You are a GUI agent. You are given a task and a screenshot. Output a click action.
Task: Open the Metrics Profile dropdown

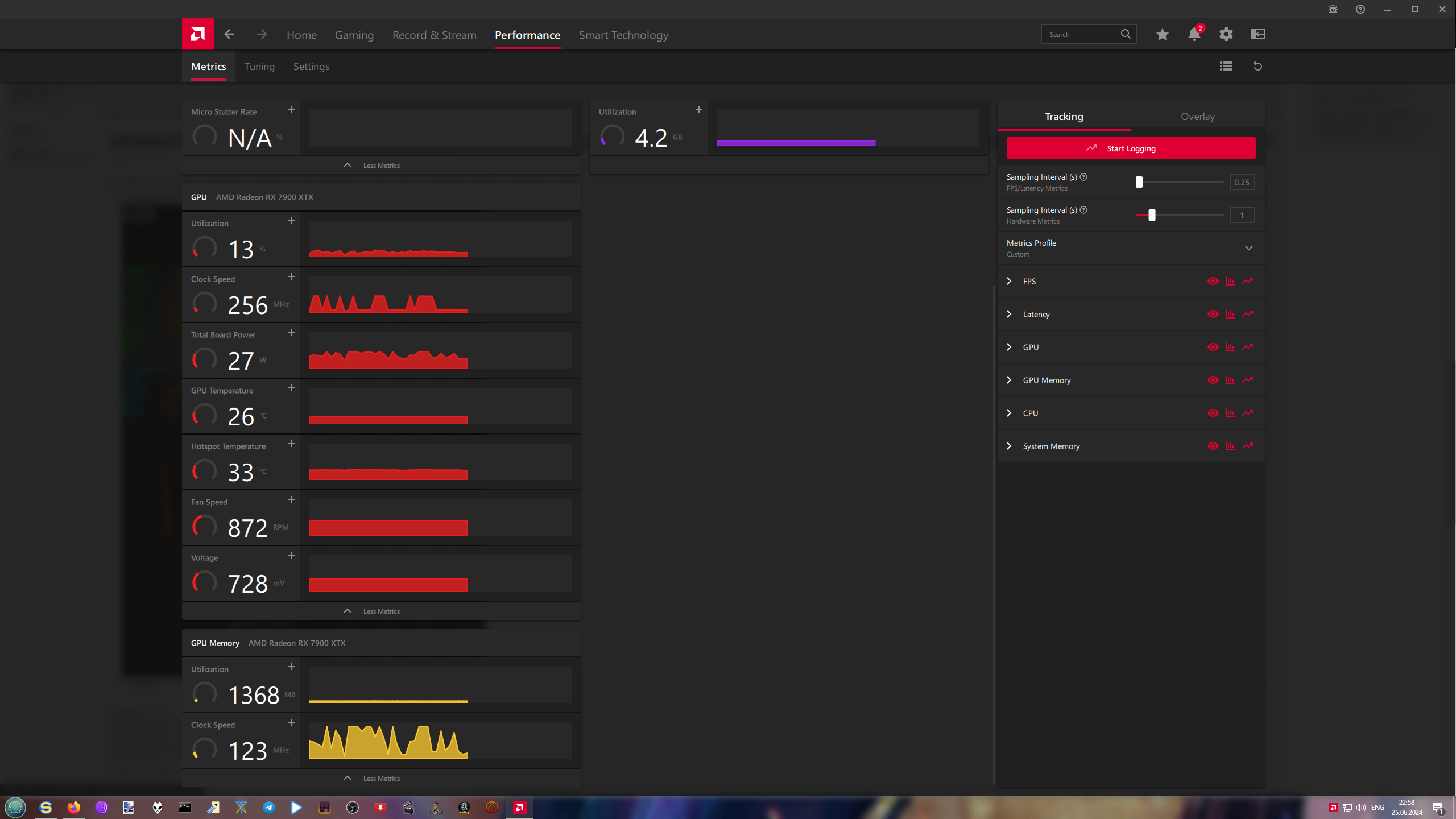1248,248
